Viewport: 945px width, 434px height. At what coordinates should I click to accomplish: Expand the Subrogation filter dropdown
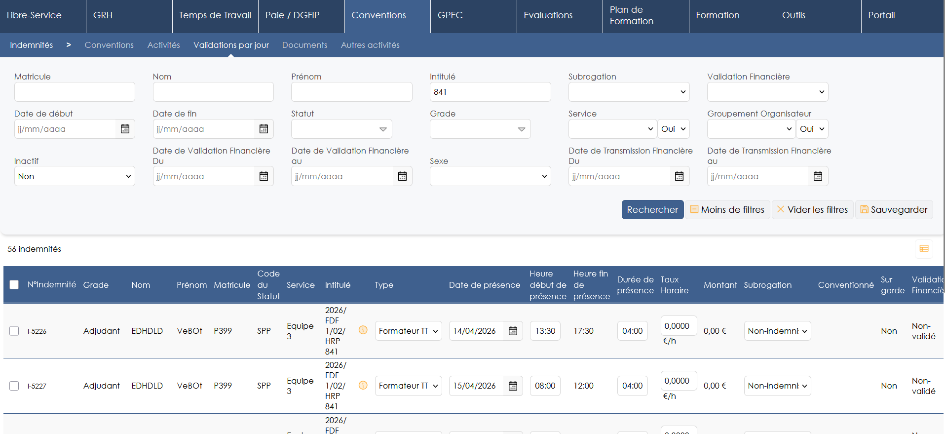tap(629, 92)
